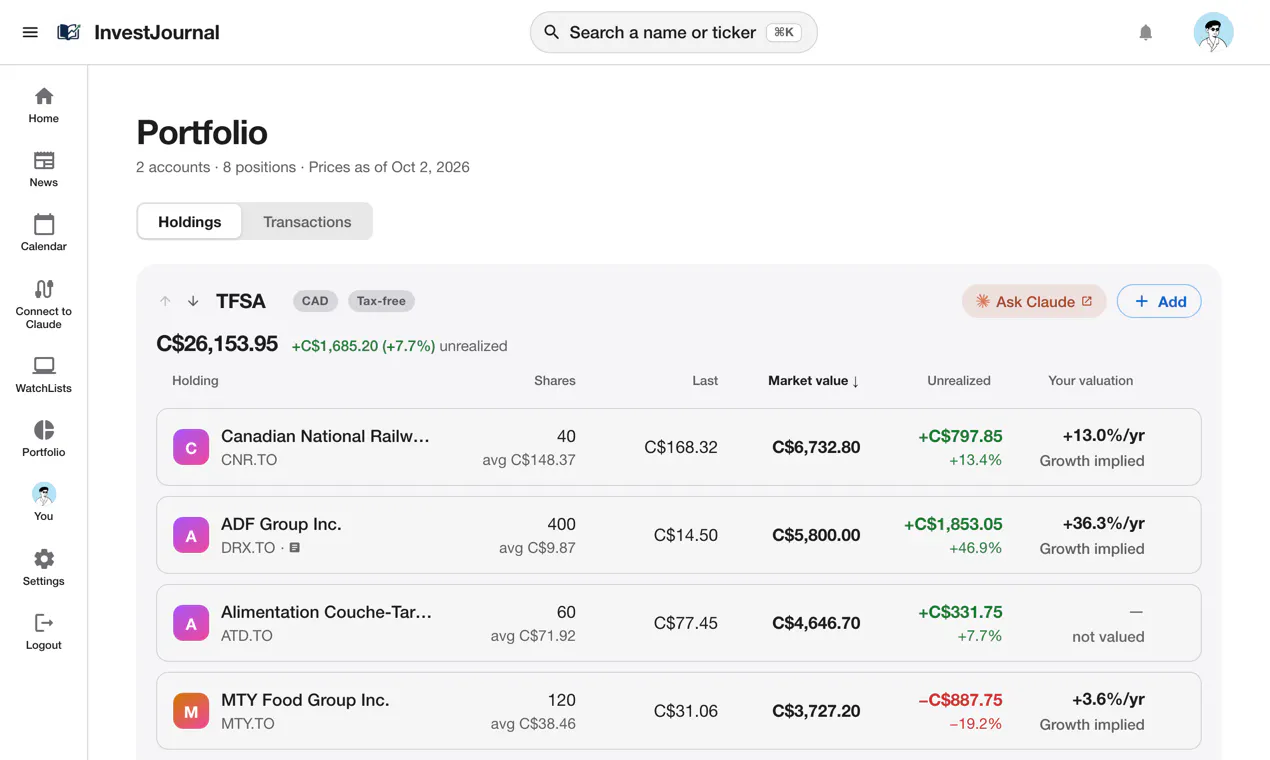Move TFSA account up

click(165, 301)
